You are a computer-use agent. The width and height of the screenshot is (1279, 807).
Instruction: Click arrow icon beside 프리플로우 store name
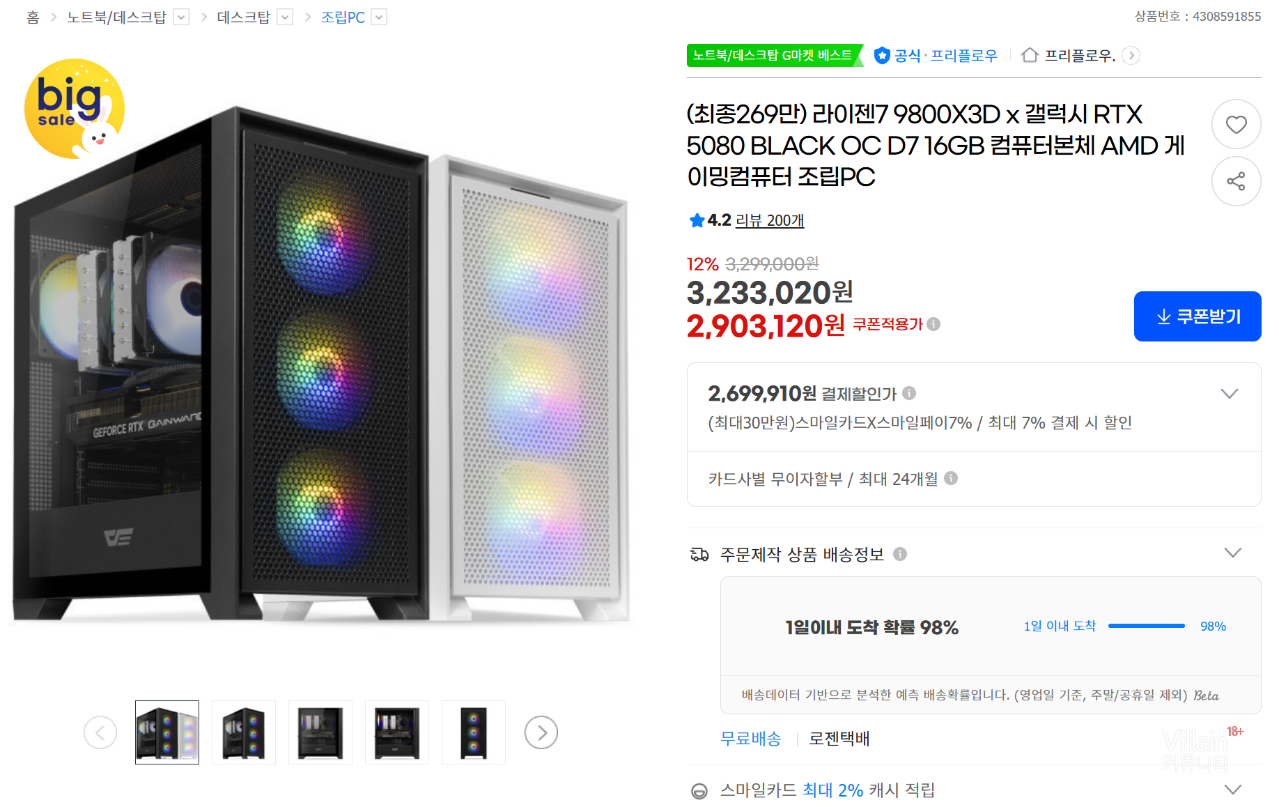(x=1131, y=56)
